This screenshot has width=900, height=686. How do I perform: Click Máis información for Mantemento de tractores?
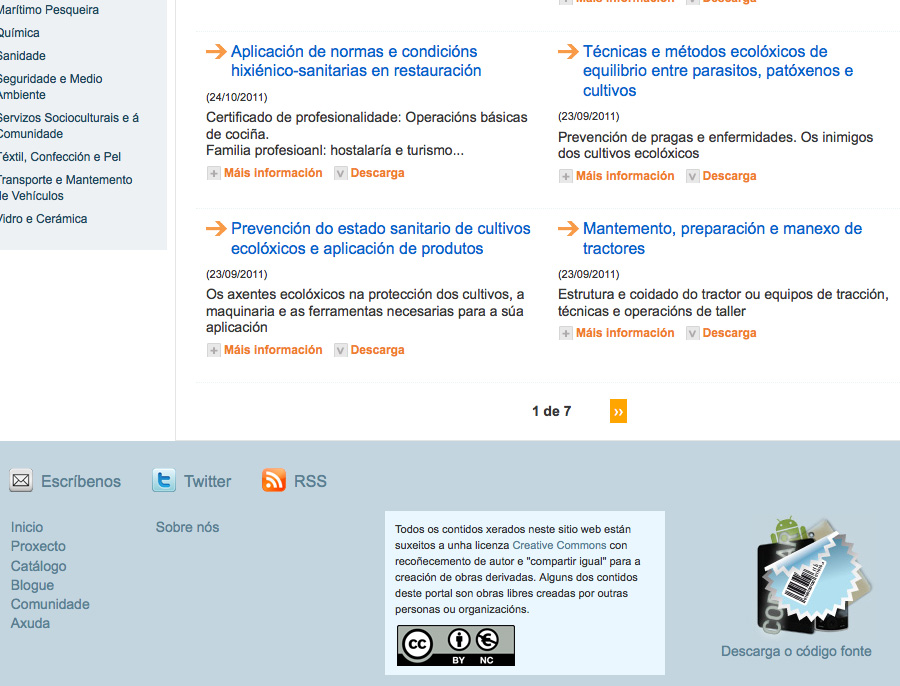pyautogui.click(x=625, y=333)
